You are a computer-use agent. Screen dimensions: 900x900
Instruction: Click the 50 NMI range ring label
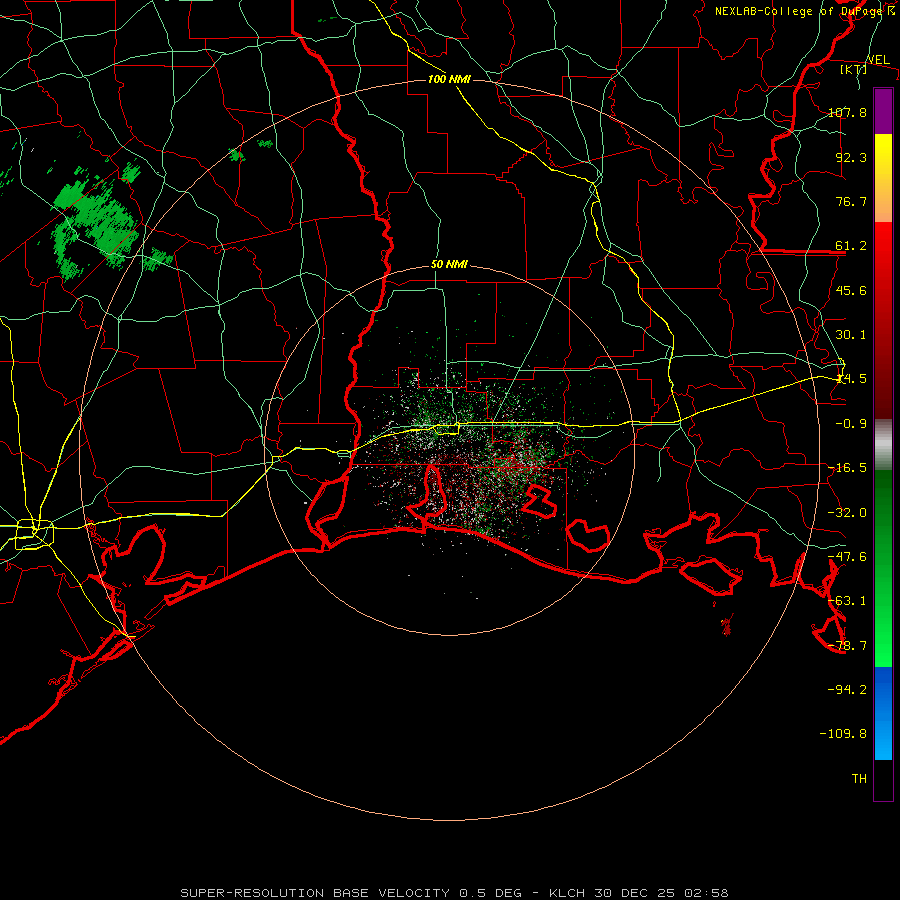pyautogui.click(x=449, y=264)
